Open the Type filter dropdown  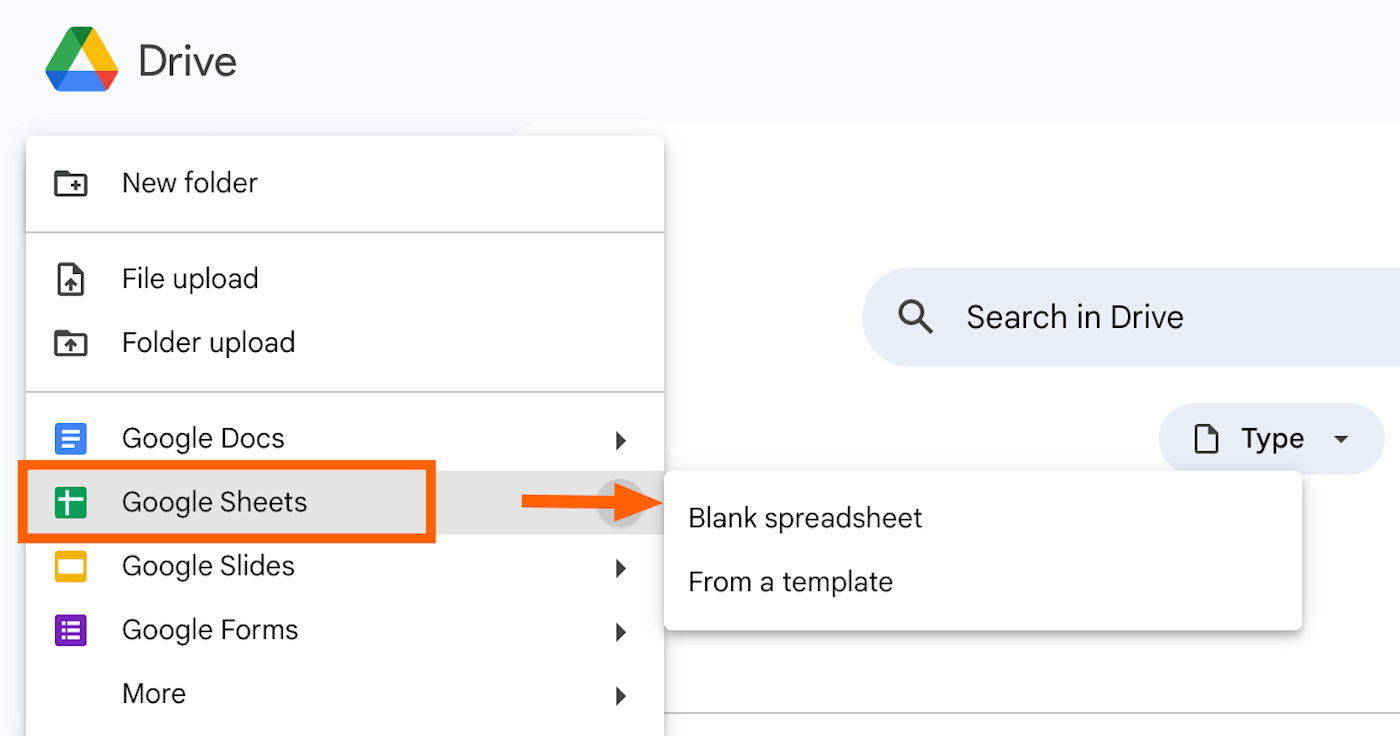point(1341,439)
